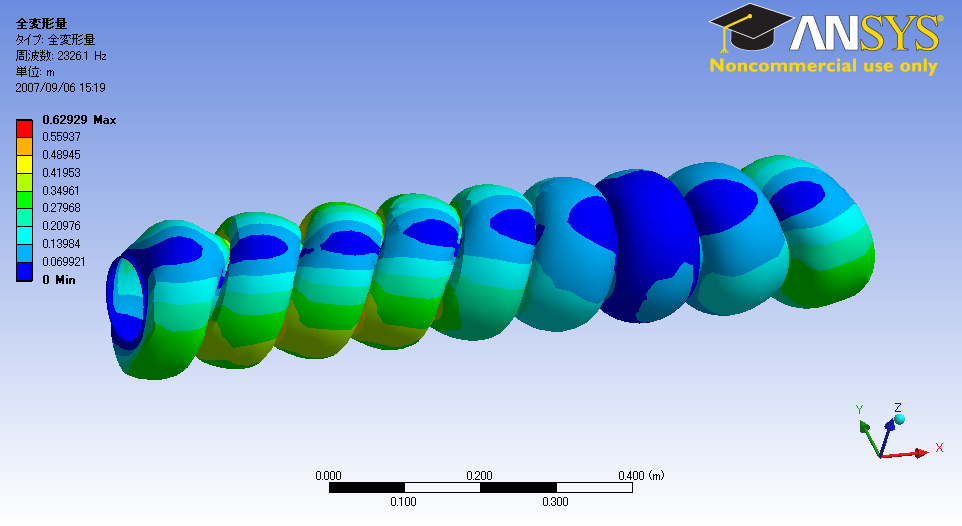Click the scale ruler label 0.400 (m)
The image size is (962, 526).
click(641, 476)
